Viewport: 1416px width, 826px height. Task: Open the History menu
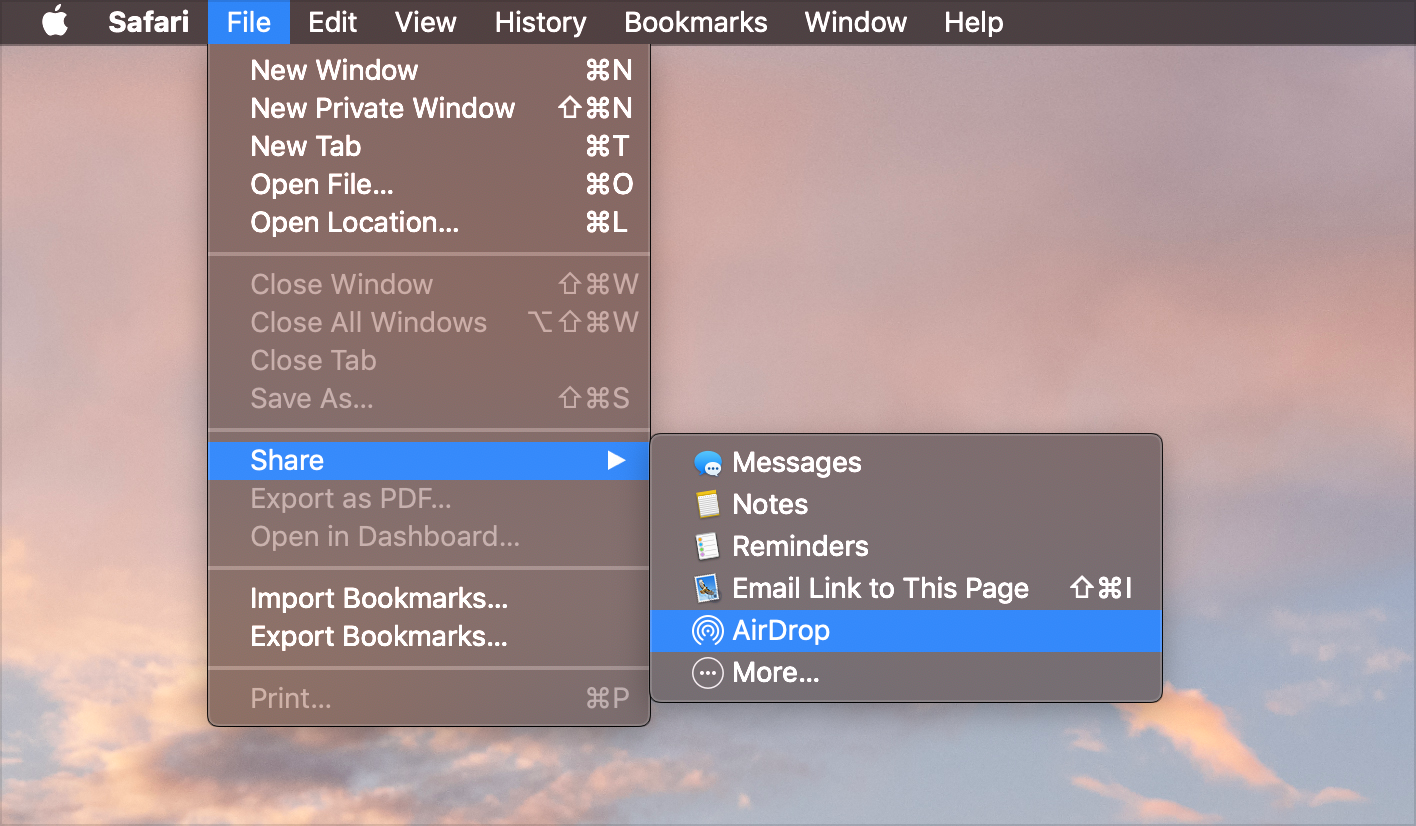[540, 22]
